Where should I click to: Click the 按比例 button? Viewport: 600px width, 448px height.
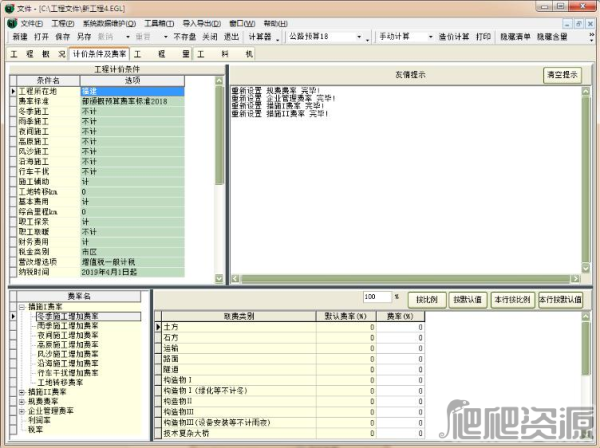(x=427, y=299)
